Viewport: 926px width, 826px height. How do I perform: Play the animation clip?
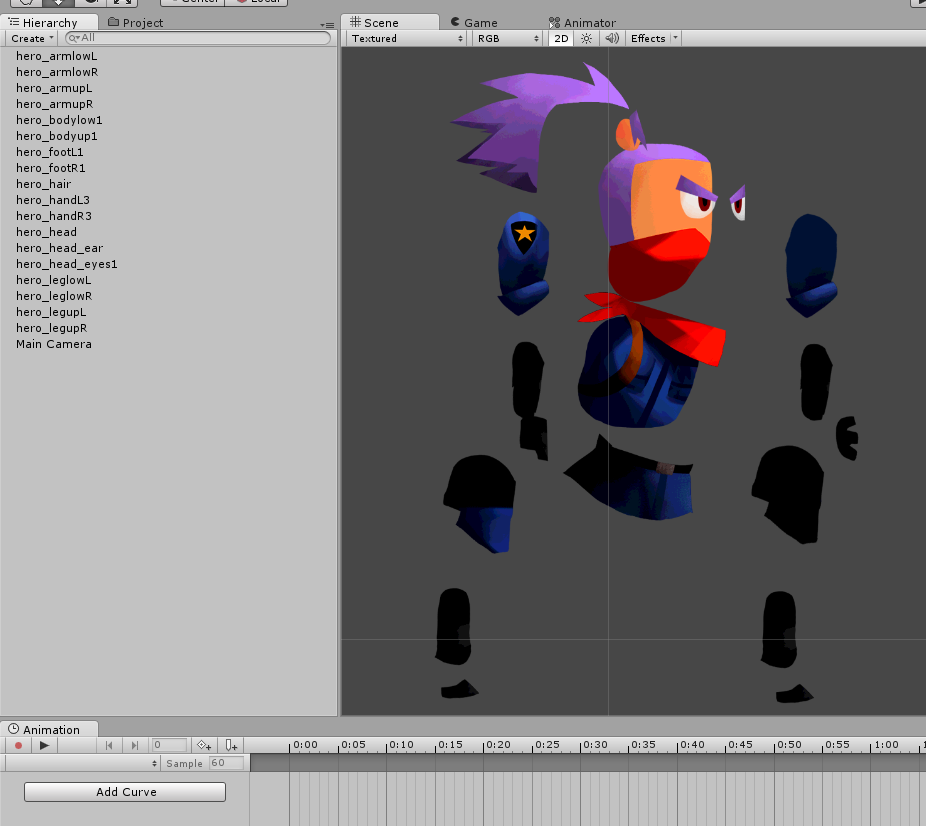[44, 745]
